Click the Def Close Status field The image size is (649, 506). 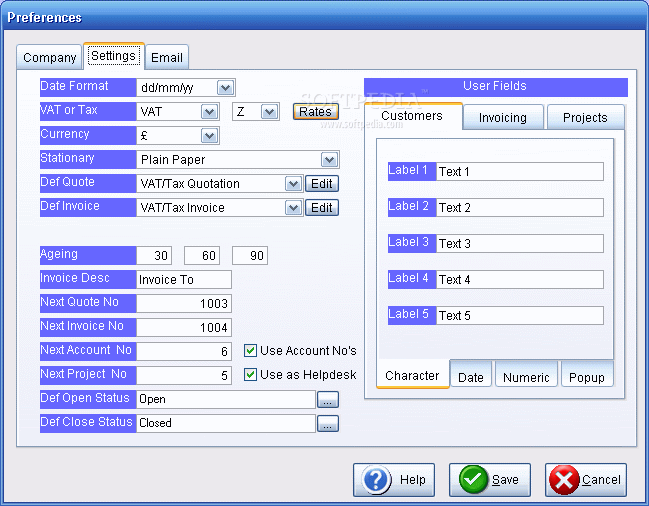click(226, 424)
